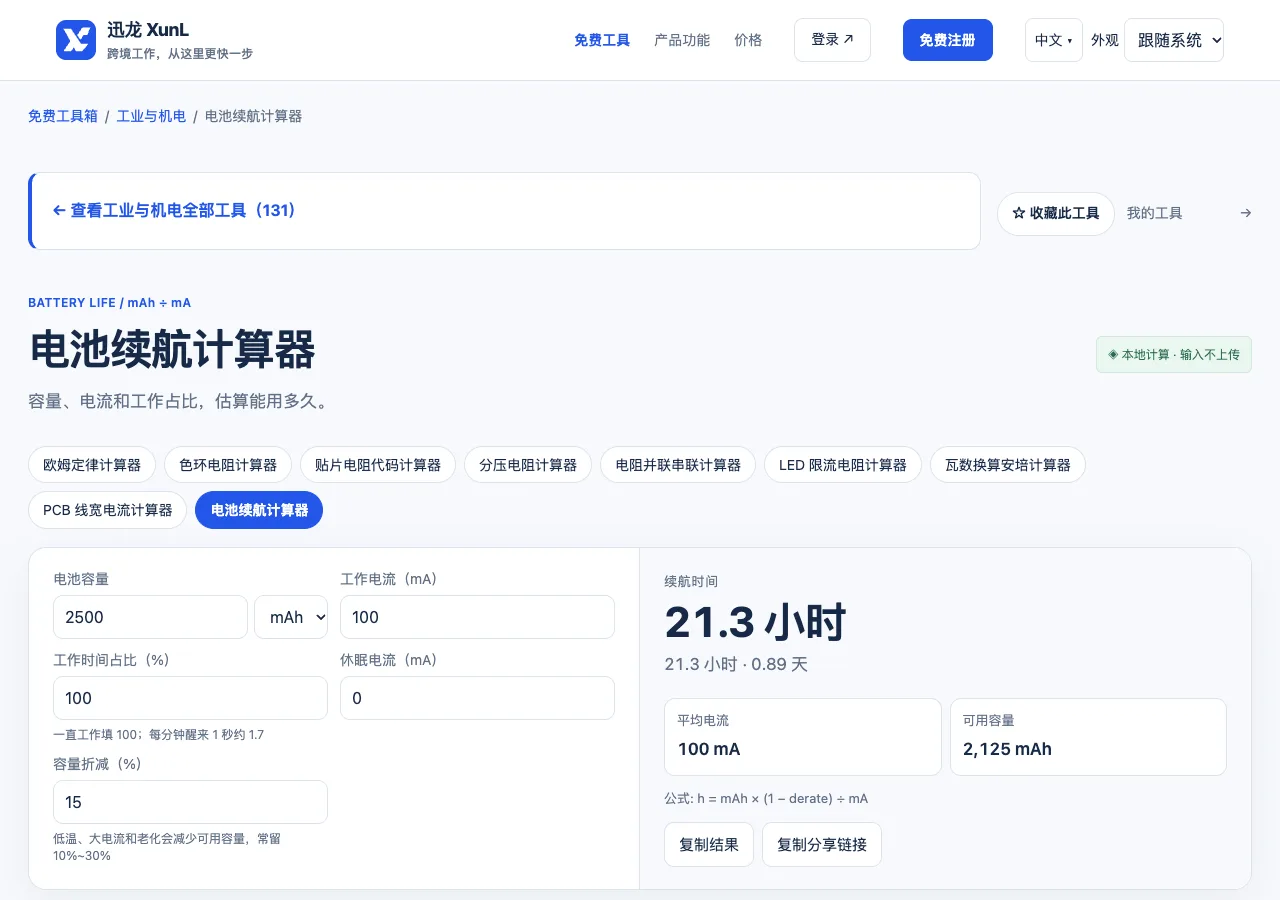
Task: Switch to the 分压电阻计算器 tool
Action: (x=528, y=465)
